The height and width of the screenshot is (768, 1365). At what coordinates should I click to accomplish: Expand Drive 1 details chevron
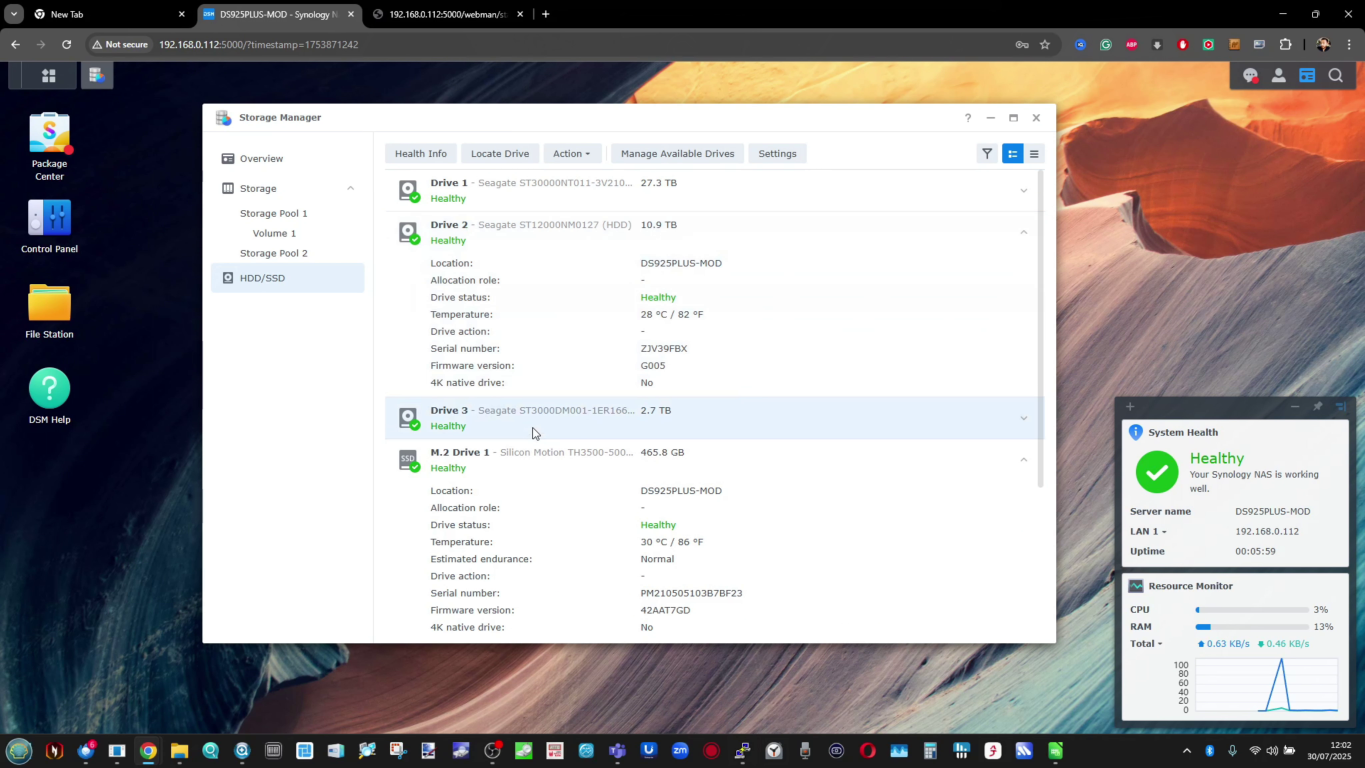[1023, 190]
